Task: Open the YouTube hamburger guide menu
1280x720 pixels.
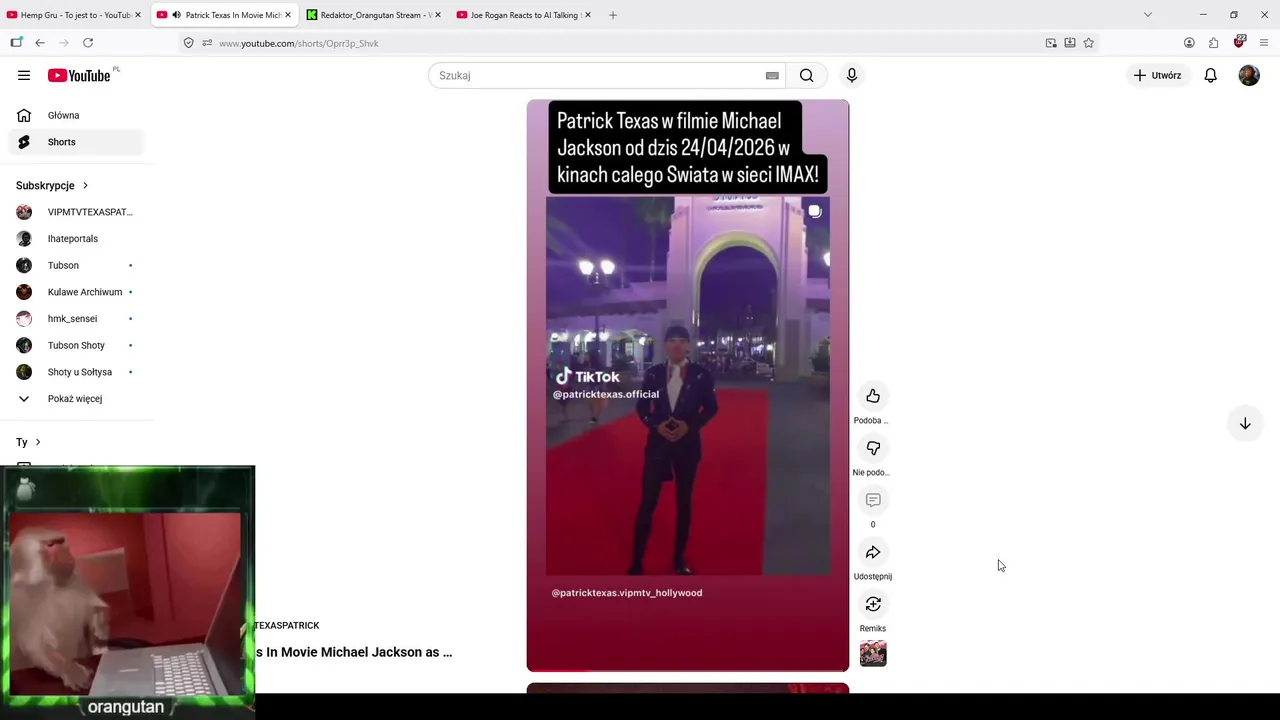Action: (x=24, y=75)
